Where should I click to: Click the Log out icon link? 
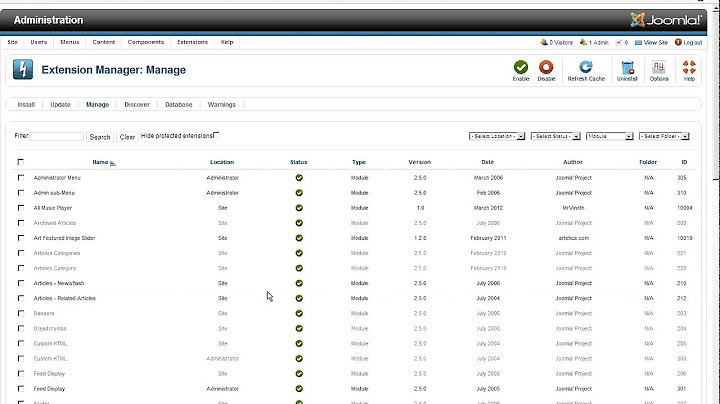point(688,42)
